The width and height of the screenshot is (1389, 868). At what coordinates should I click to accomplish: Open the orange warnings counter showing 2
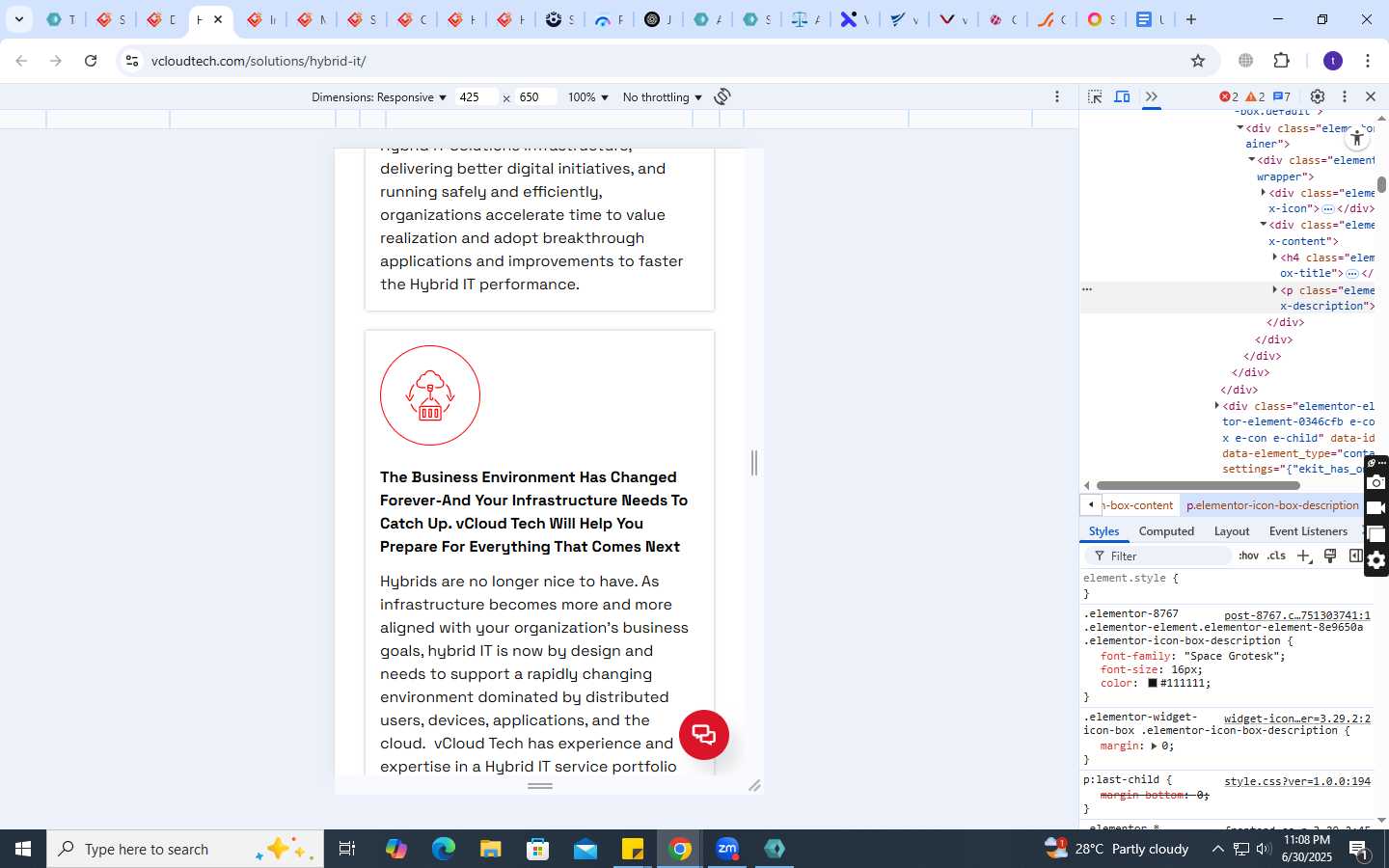click(x=1255, y=96)
